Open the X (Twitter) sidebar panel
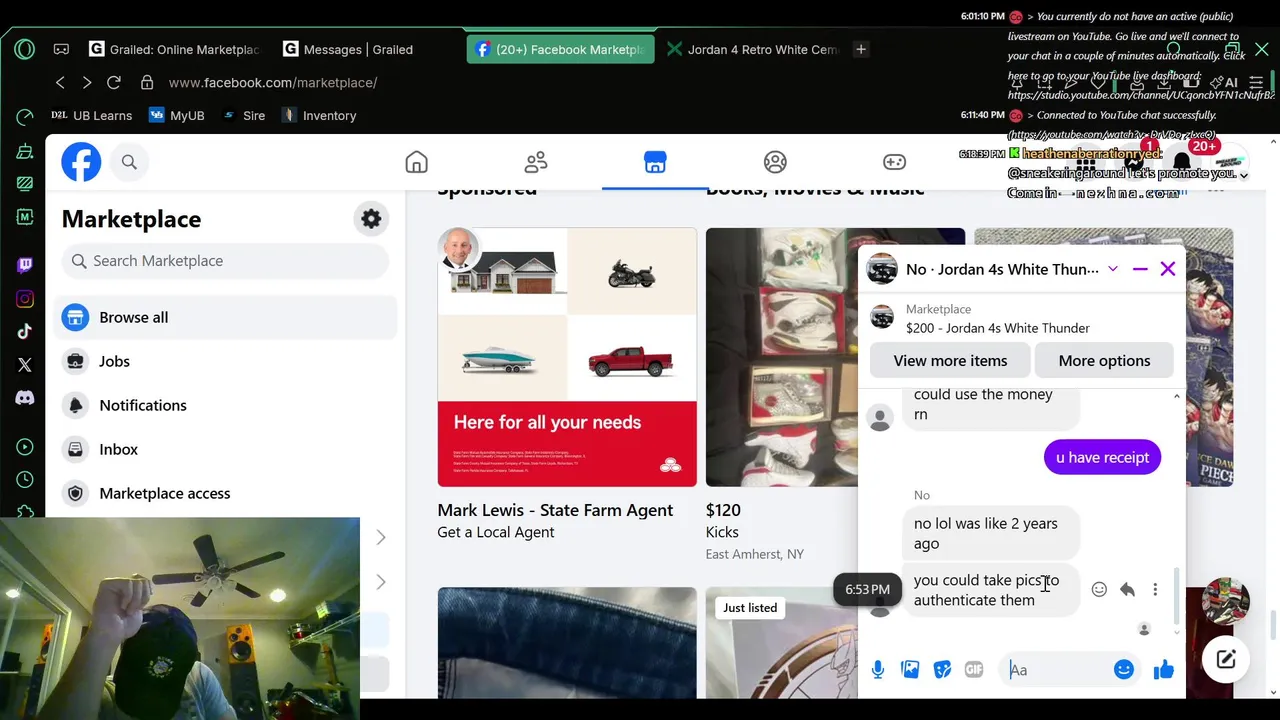This screenshot has width=1280, height=720. tap(25, 365)
